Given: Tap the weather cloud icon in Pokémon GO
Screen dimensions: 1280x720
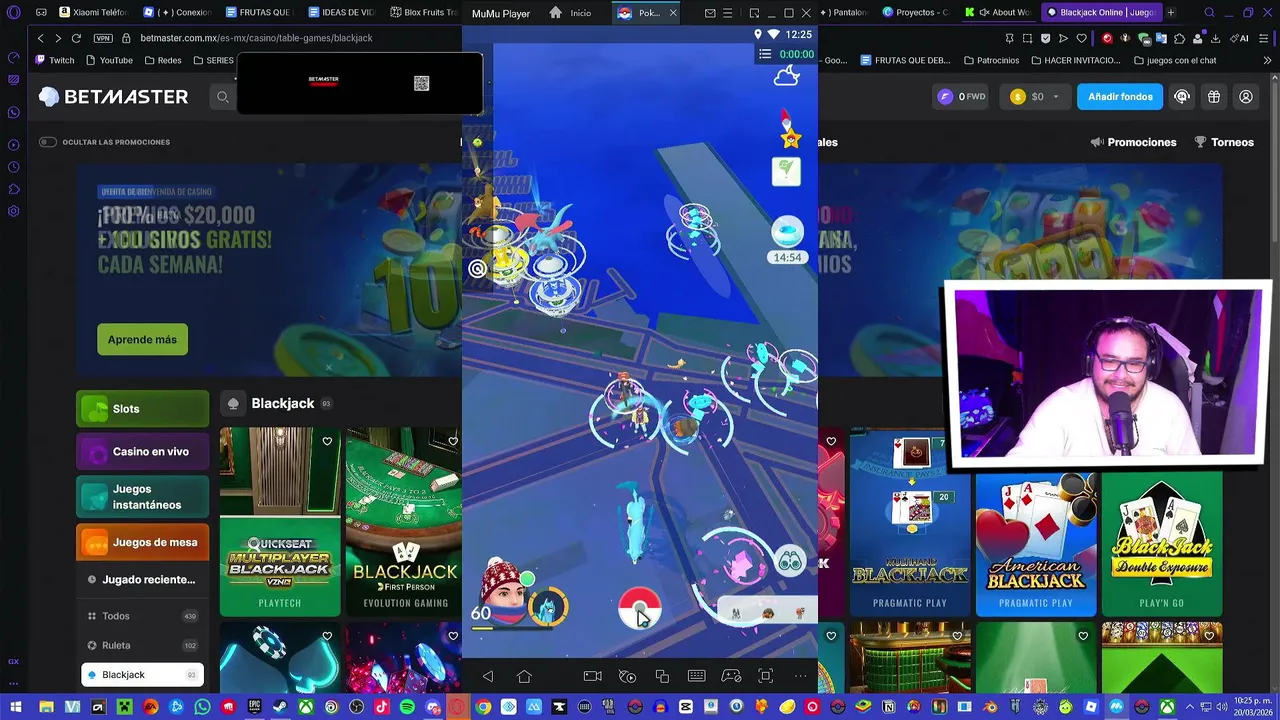Looking at the screenshot, I should click(x=787, y=76).
